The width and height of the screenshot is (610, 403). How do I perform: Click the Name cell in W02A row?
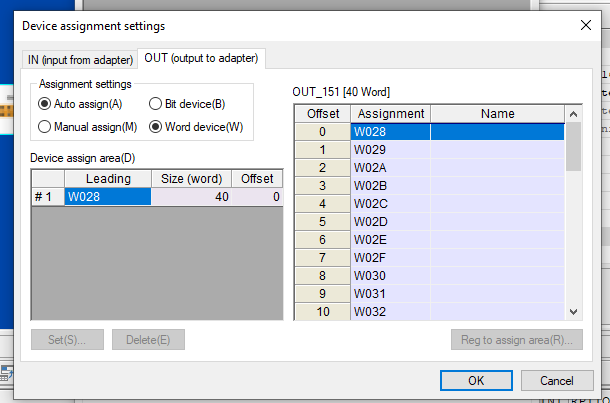point(498,168)
